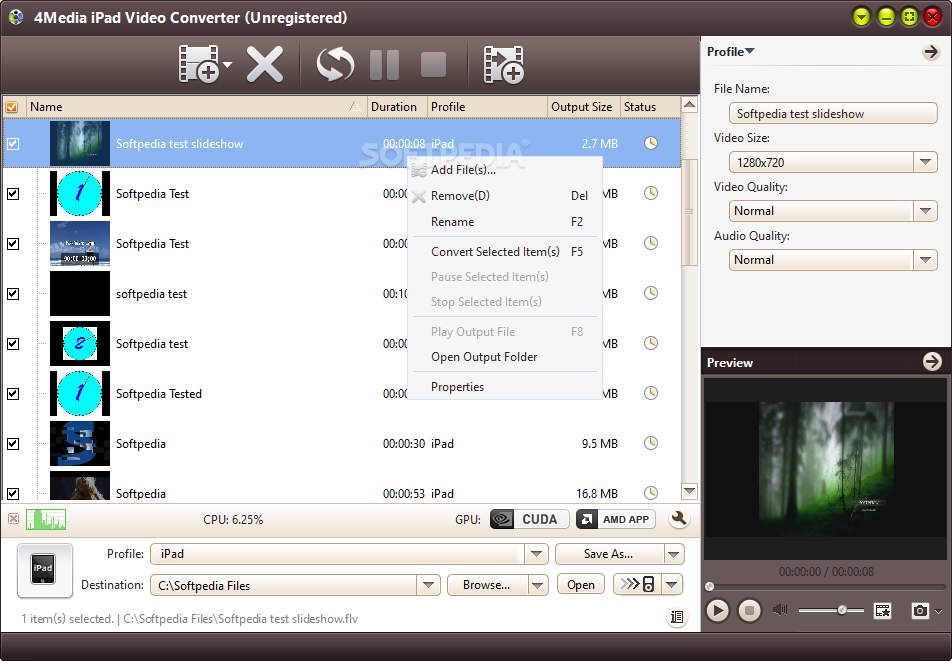The height and width of the screenshot is (661, 952).
Task: Open the snapshot options arrow
Action: (x=939, y=611)
